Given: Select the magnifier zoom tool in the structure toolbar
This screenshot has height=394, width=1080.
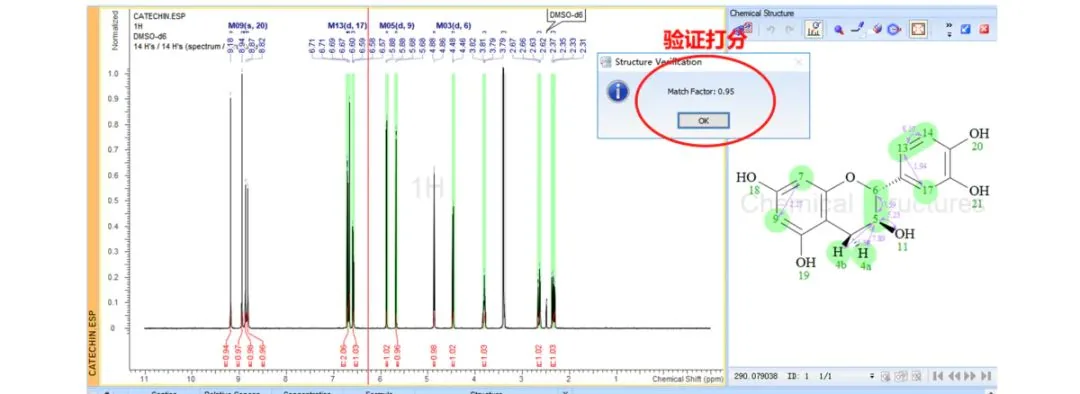Looking at the screenshot, I should (x=840, y=30).
